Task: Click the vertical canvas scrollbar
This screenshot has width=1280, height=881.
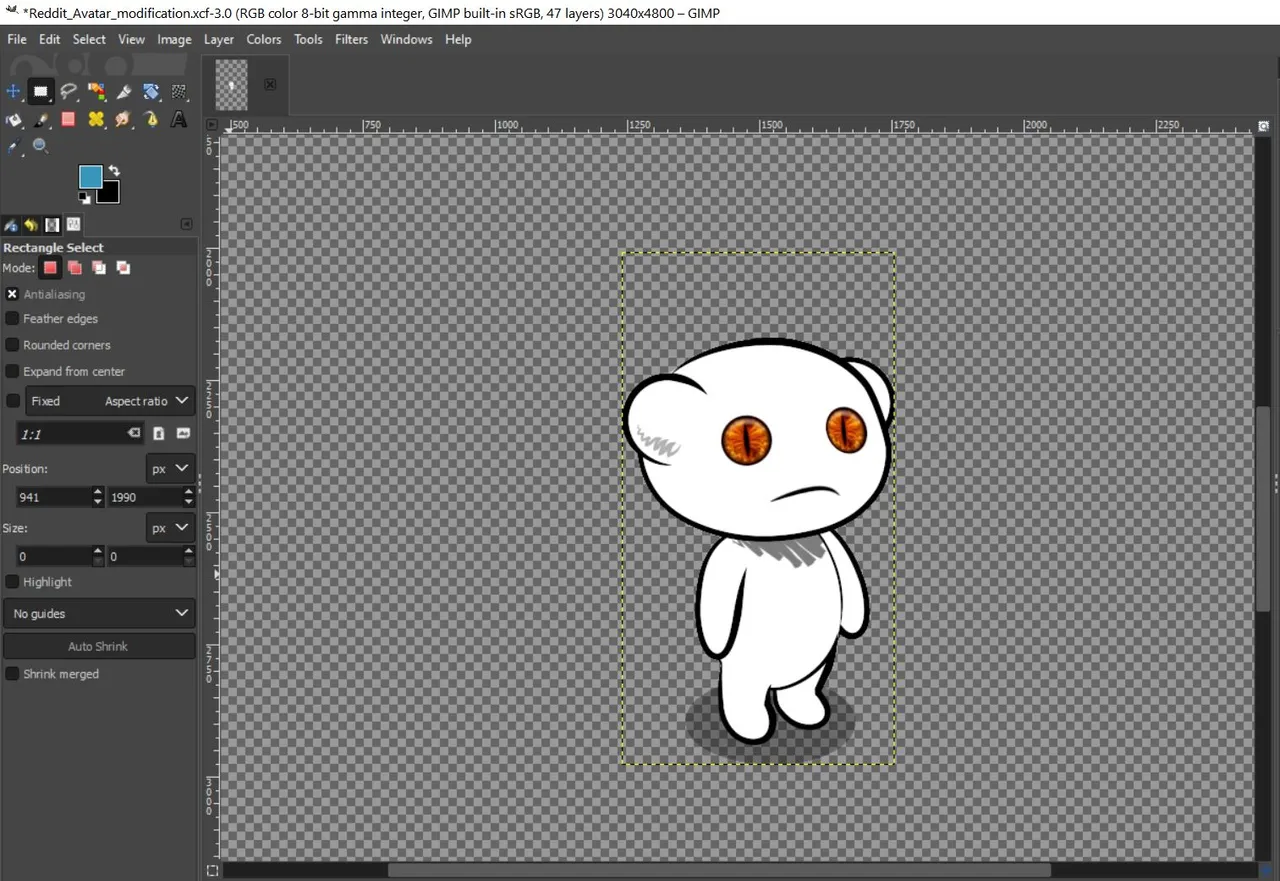Action: [x=1264, y=508]
